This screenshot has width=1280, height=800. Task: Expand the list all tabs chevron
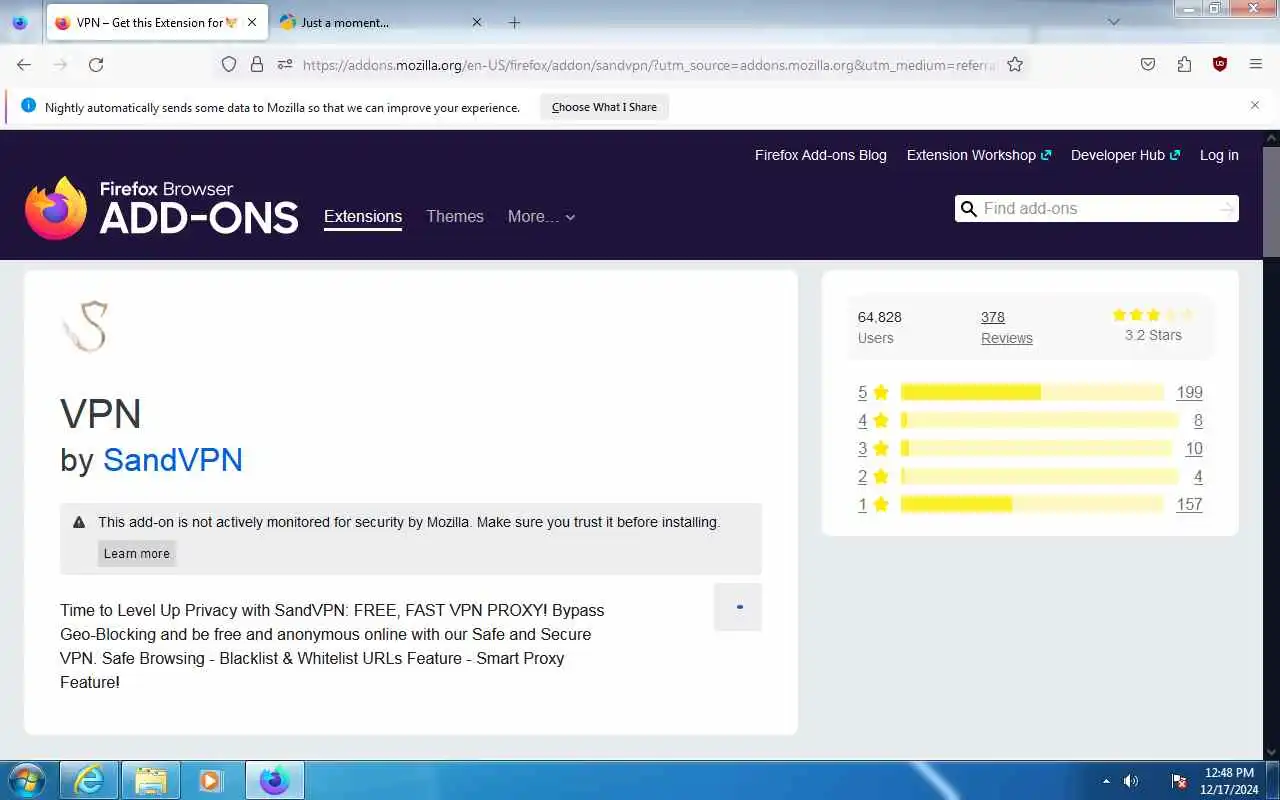pyautogui.click(x=1114, y=21)
